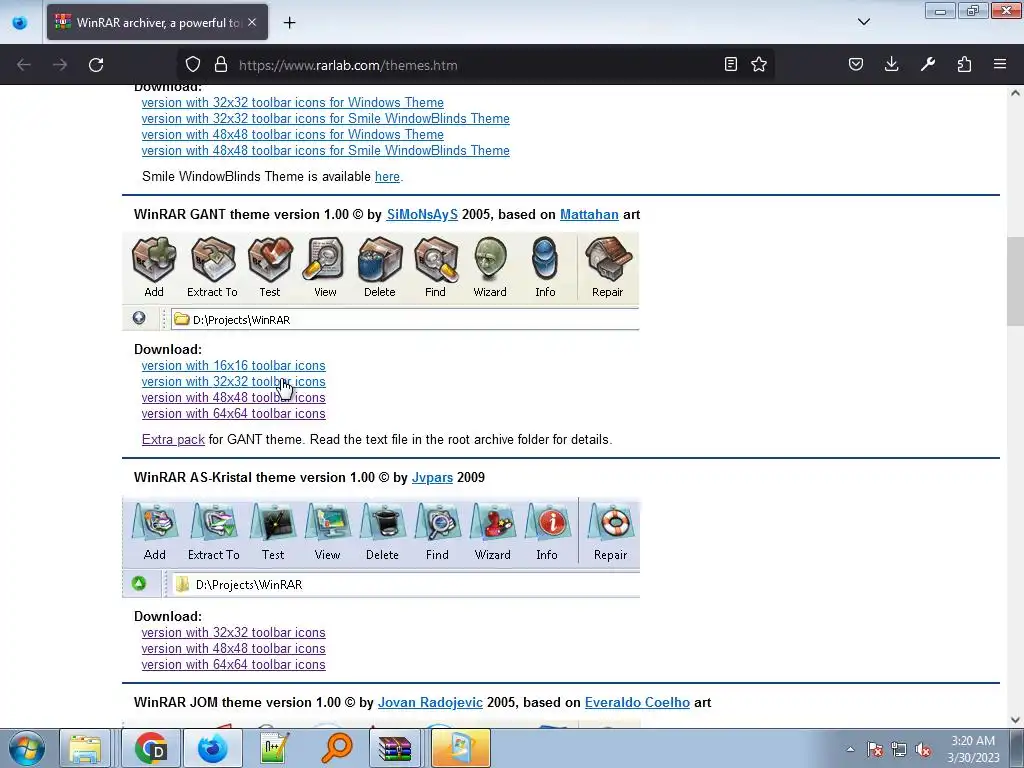
Task: View site tracking protection shield
Action: click(x=193, y=65)
